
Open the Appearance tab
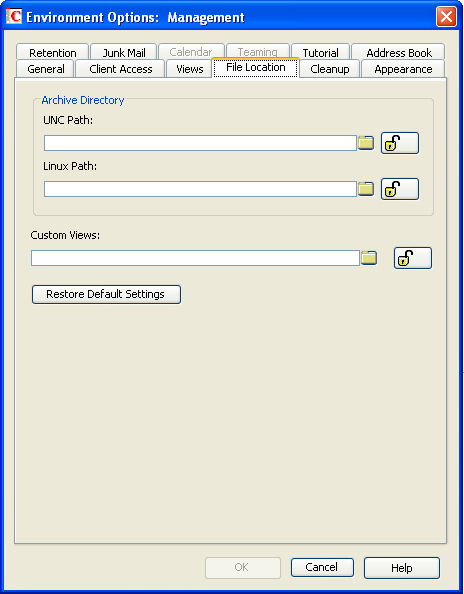(x=403, y=69)
